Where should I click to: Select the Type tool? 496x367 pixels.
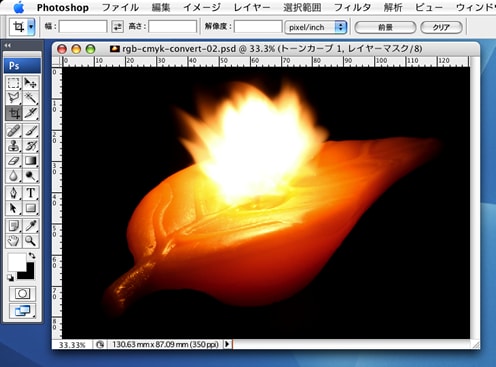pos(31,193)
